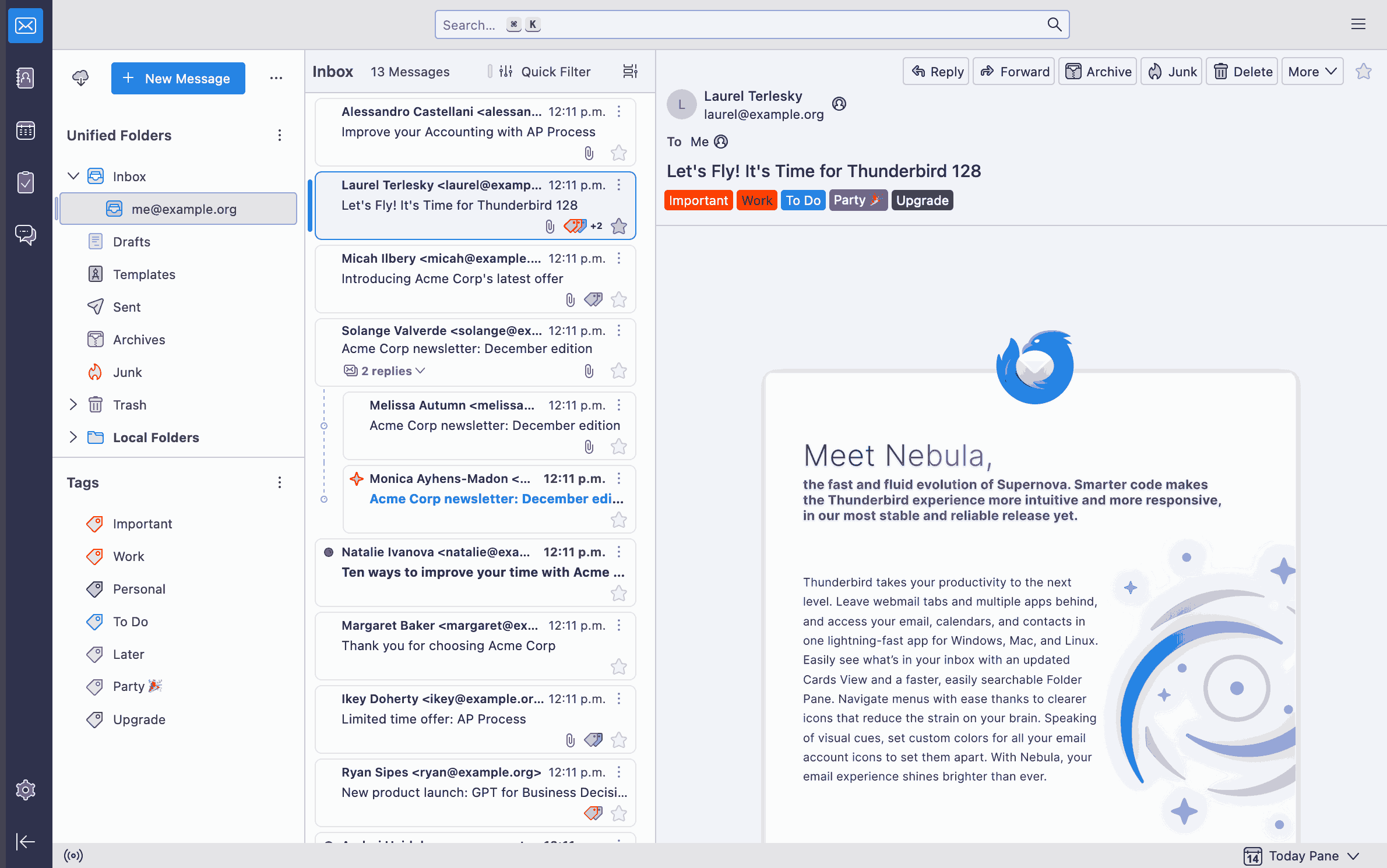Collapse the spaces toolbar arrow
This screenshot has width=1387, height=868.
[x=26, y=842]
